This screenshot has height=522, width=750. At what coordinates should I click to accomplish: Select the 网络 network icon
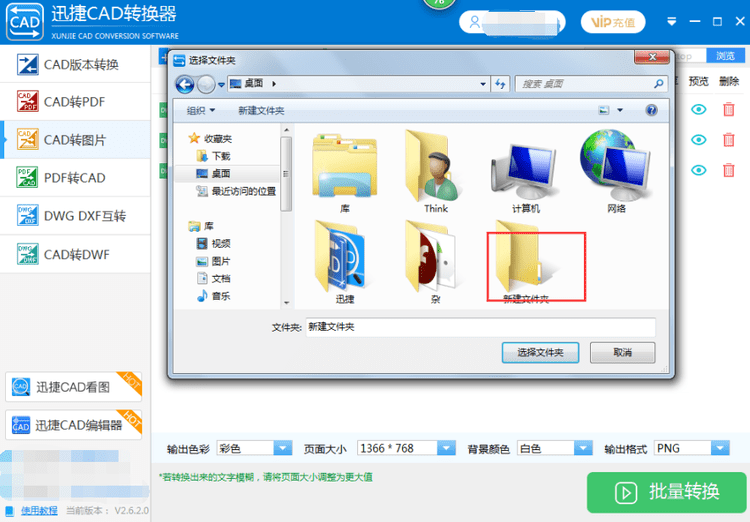616,172
